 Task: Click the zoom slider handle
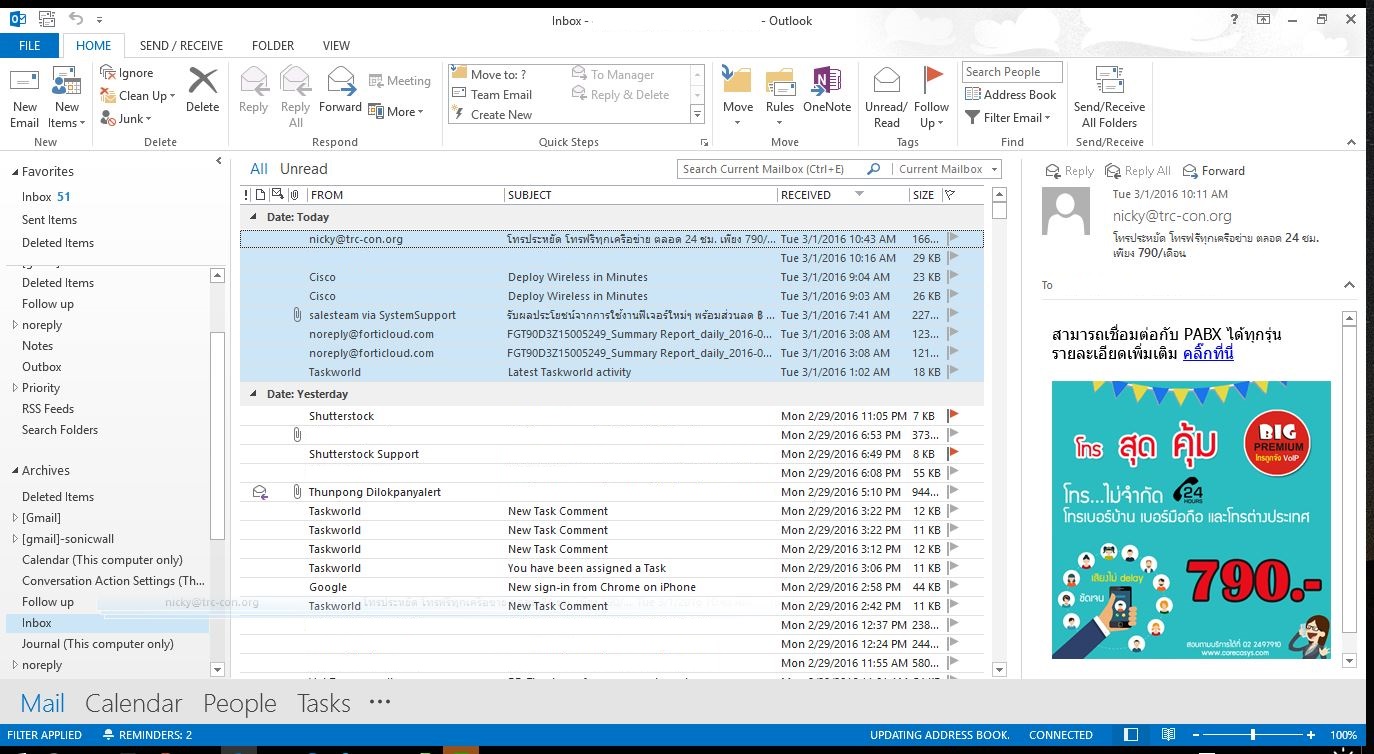pos(1253,735)
